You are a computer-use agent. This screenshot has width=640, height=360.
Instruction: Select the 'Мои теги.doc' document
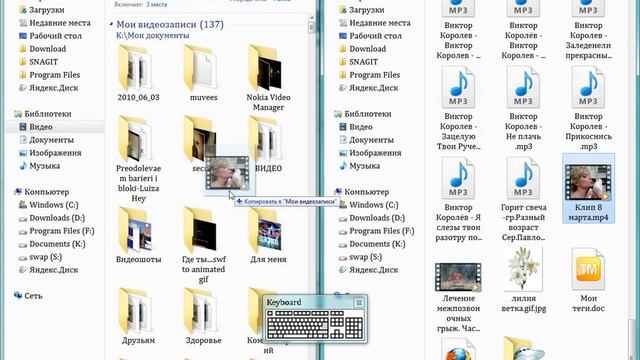588,281
